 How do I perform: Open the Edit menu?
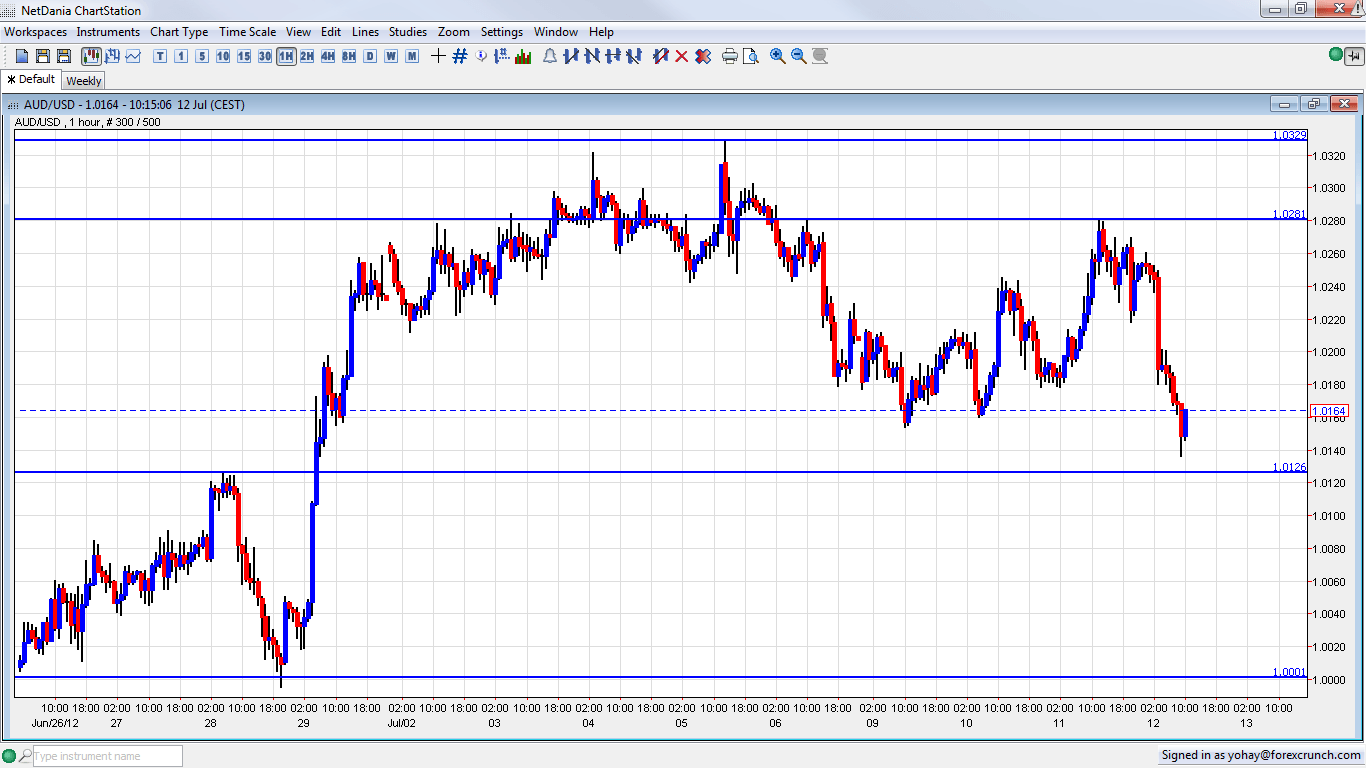(331, 32)
